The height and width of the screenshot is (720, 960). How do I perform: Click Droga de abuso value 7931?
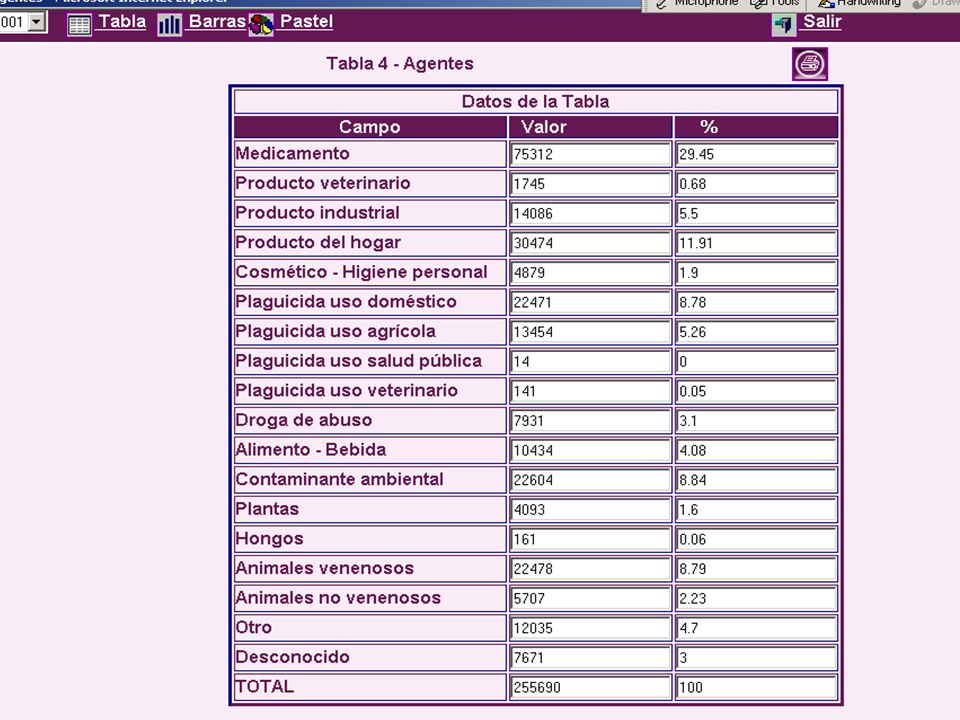click(x=590, y=421)
